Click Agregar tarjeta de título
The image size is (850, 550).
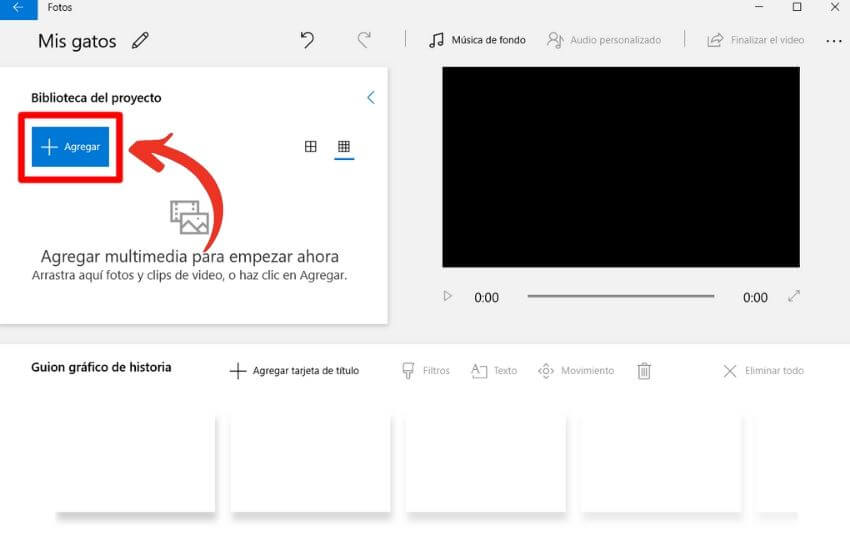pos(294,371)
